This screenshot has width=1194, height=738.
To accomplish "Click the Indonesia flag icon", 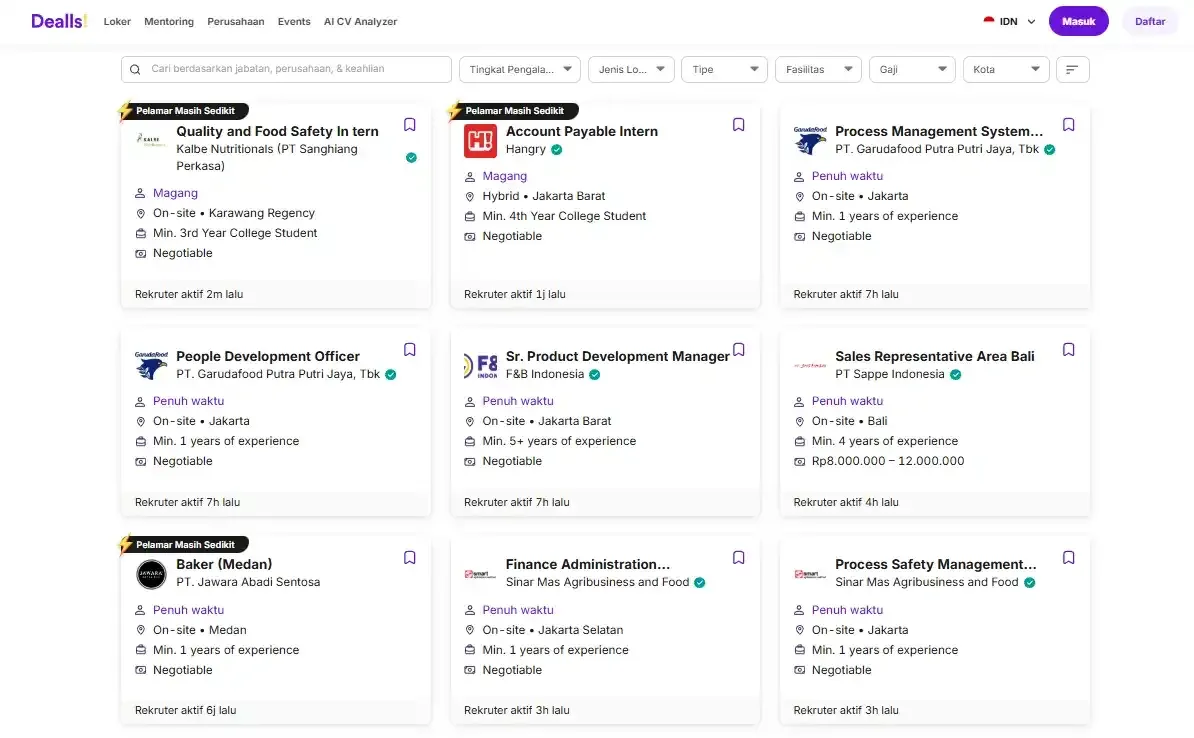I will point(988,21).
